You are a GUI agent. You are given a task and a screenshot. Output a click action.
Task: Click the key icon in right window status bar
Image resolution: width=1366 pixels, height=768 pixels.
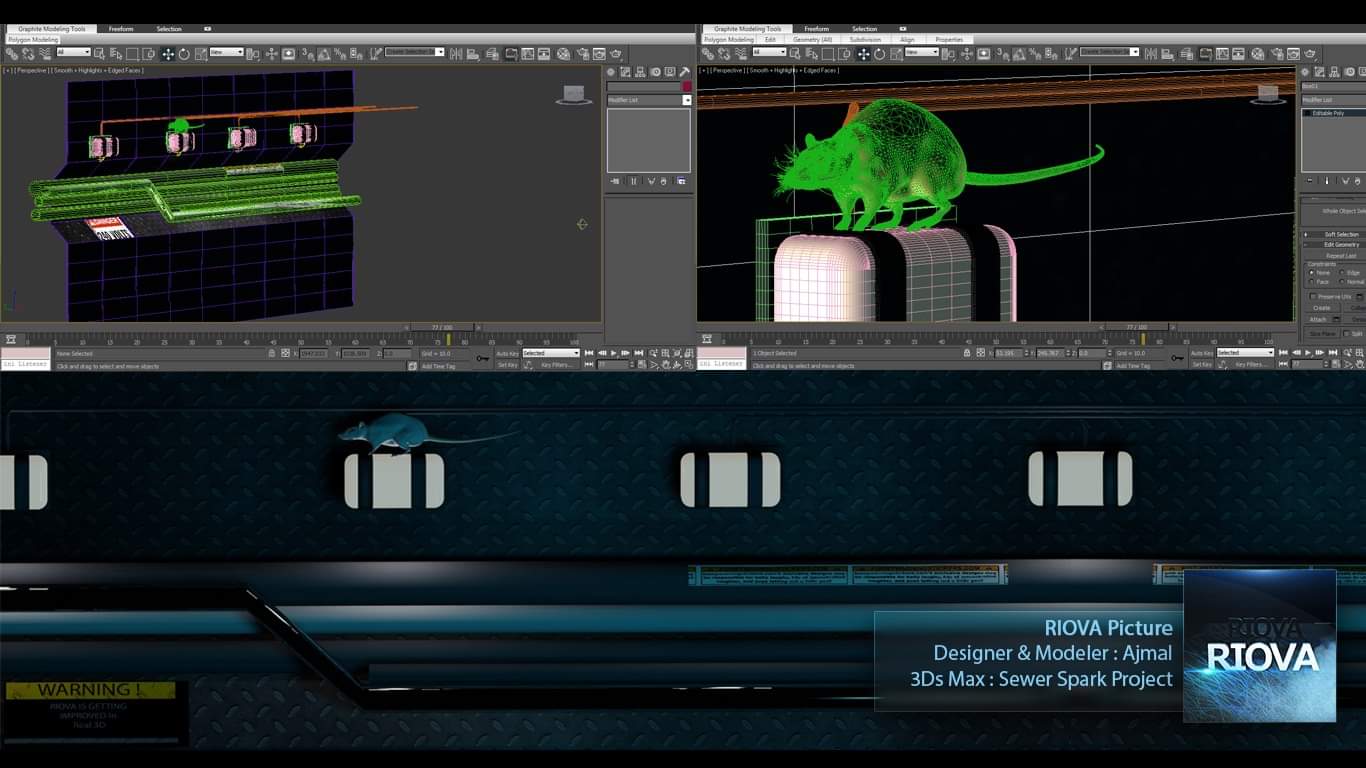(1180, 357)
